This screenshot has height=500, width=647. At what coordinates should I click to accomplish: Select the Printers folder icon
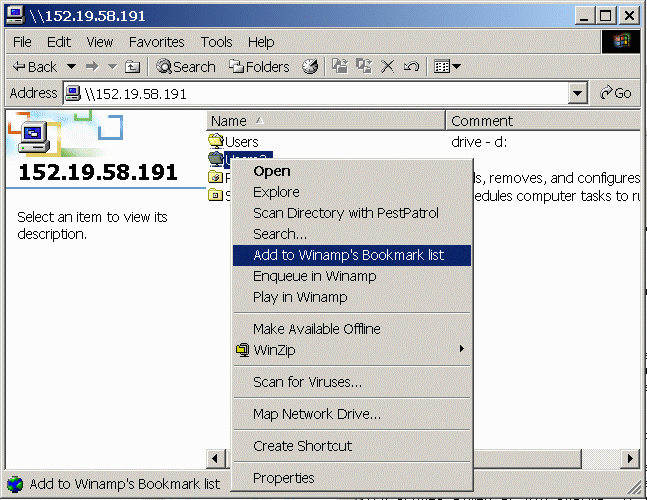click(215, 177)
